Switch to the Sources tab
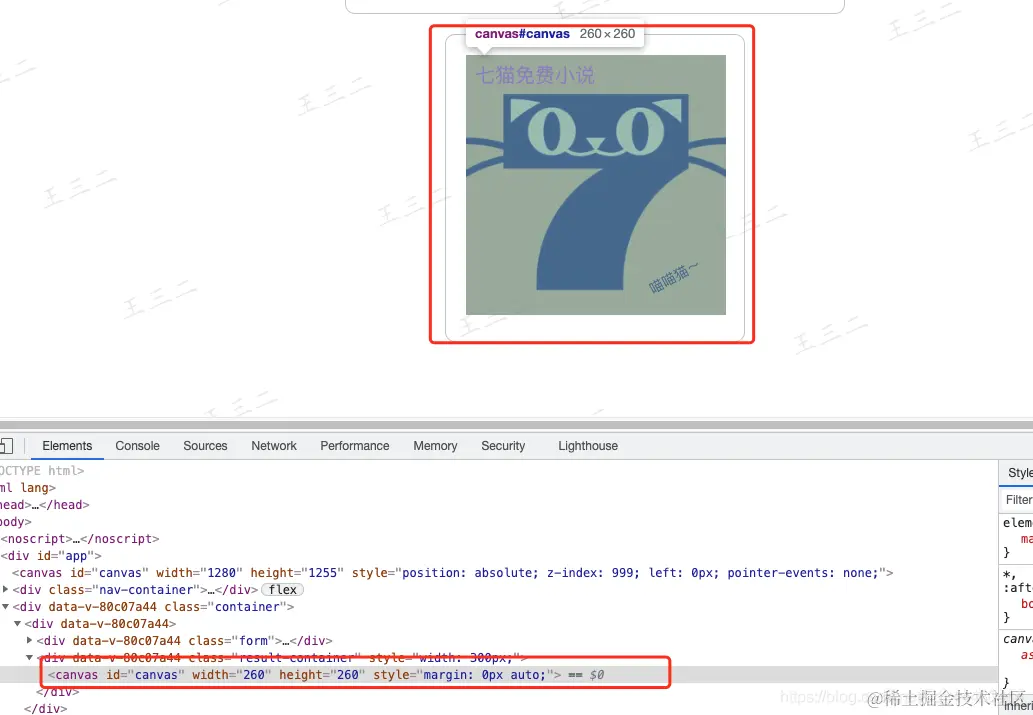The height and width of the screenshot is (715, 1033). [x=205, y=446]
